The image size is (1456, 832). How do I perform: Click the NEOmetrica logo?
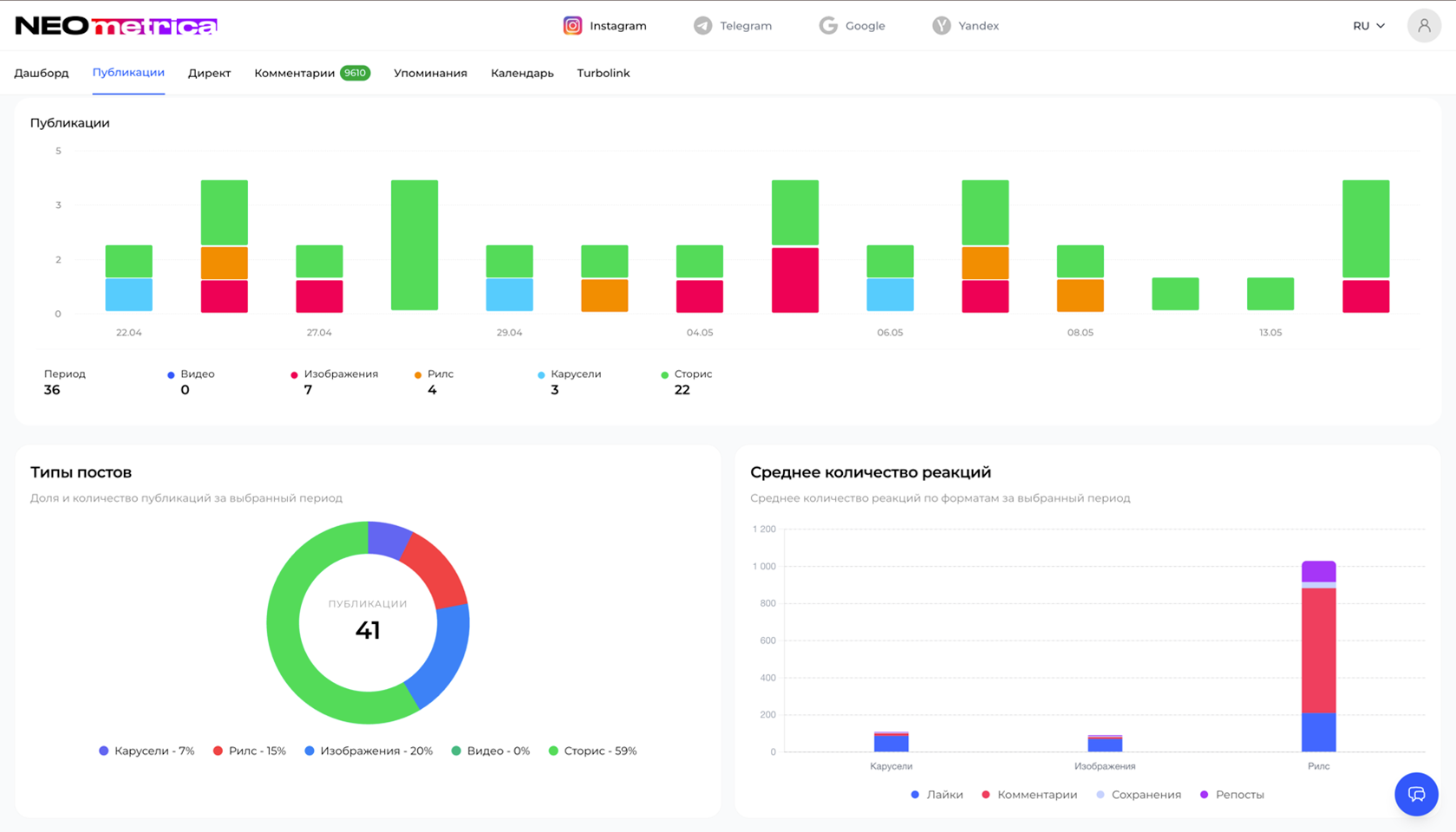click(116, 26)
